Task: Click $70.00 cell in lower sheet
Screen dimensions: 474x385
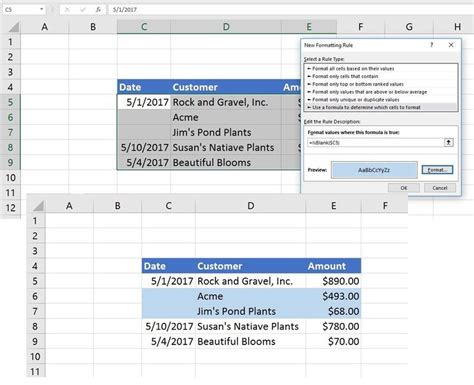Action: point(333,341)
